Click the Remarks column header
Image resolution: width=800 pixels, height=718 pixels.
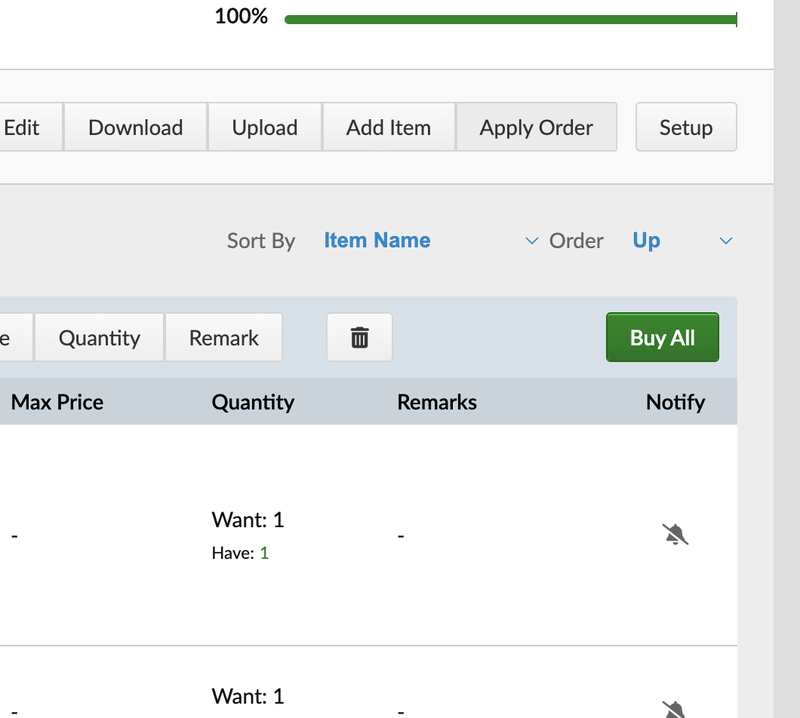click(437, 402)
